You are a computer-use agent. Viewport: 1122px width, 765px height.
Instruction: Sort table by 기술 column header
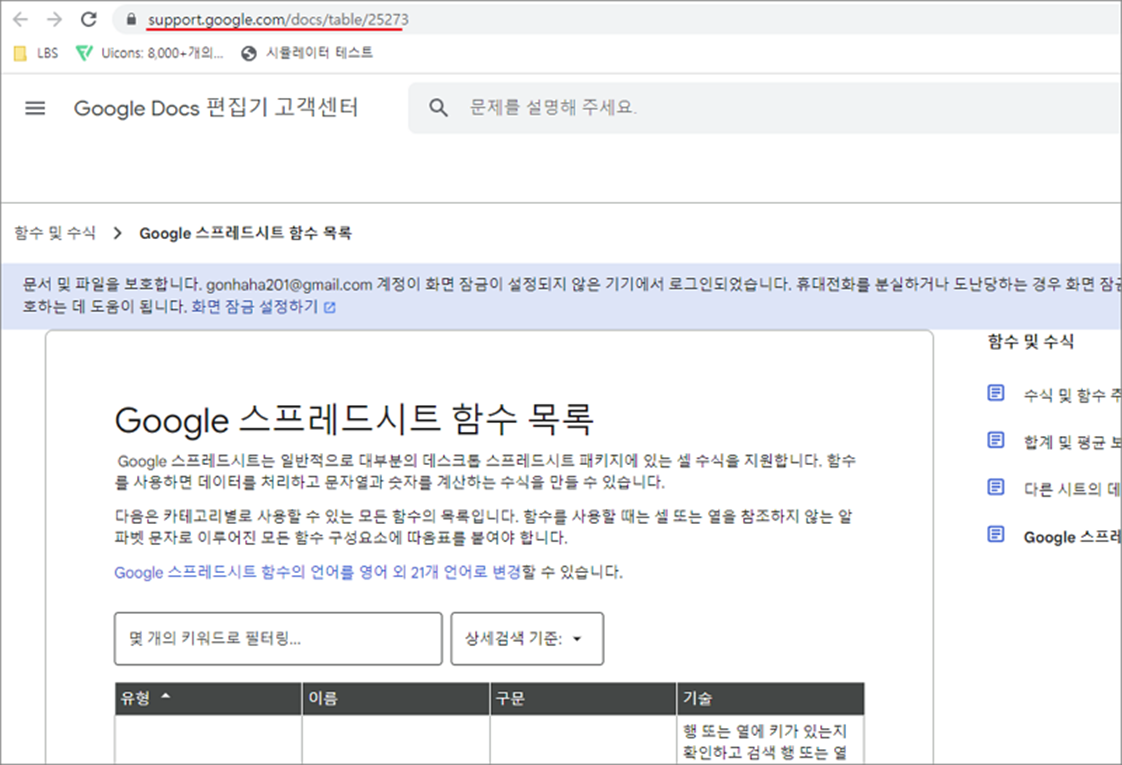tap(771, 698)
